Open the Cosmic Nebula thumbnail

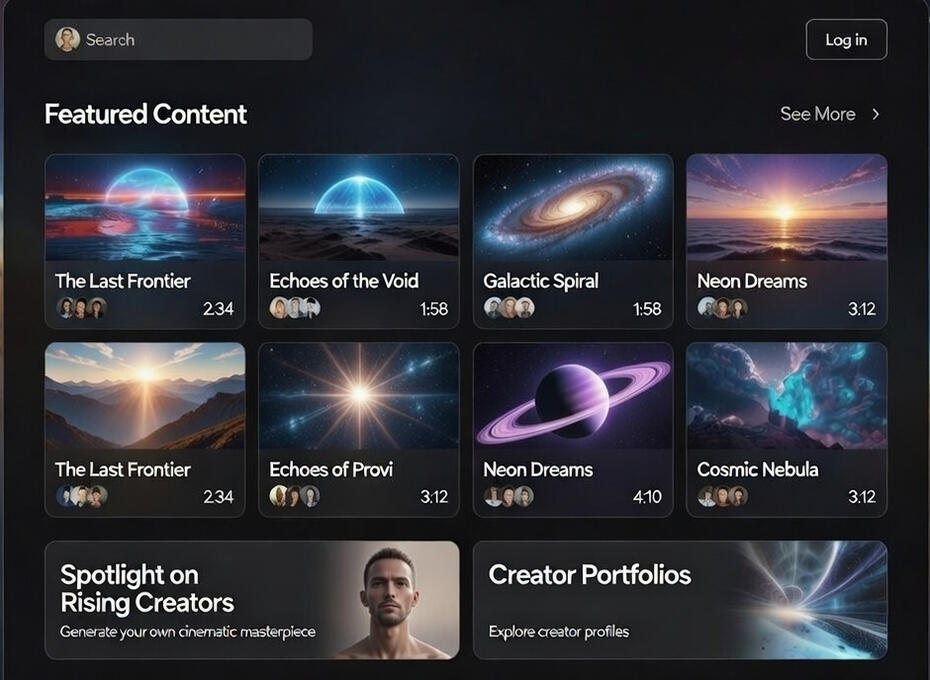pyautogui.click(x=786, y=396)
